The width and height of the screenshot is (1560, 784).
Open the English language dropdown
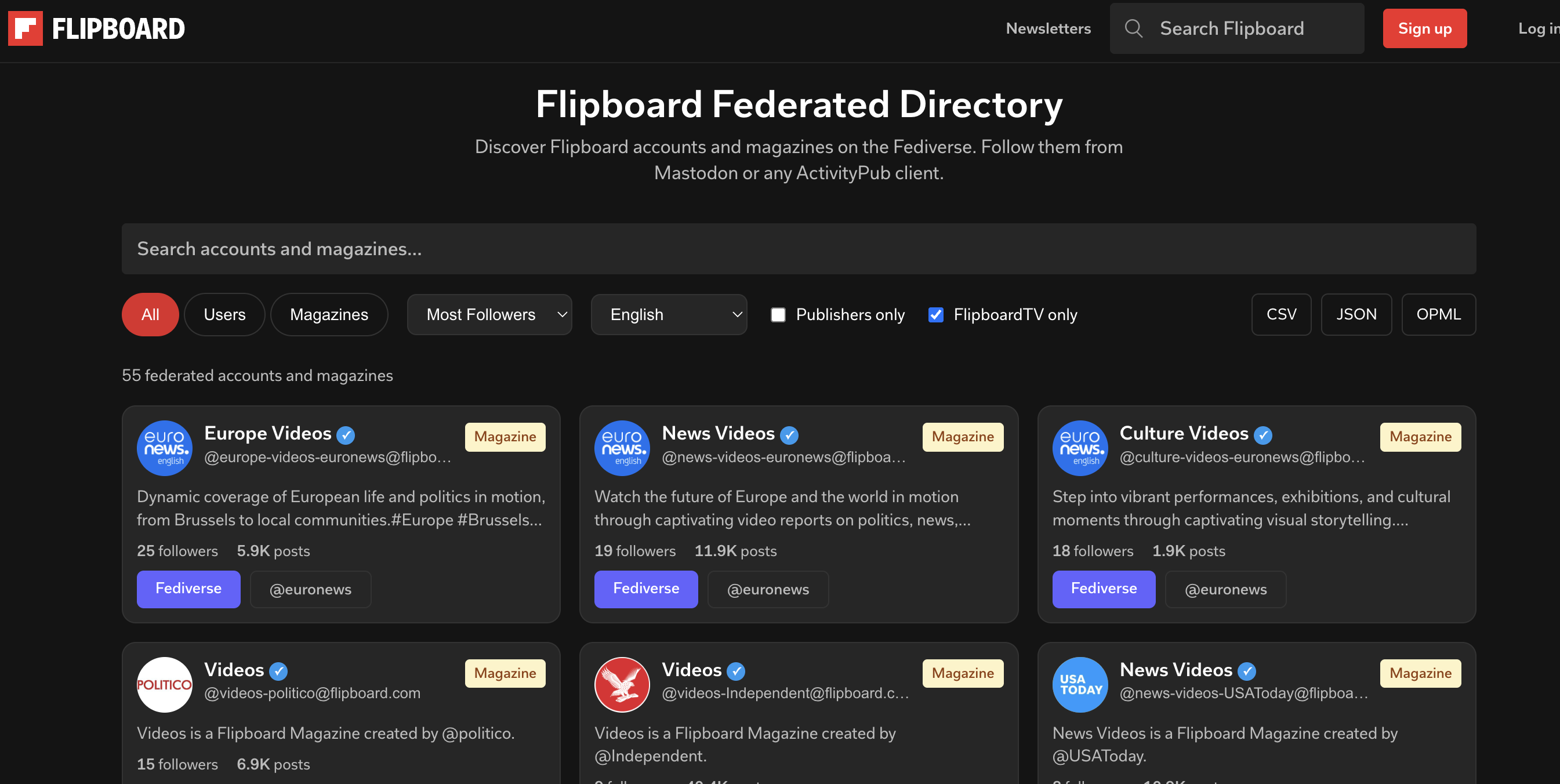coord(669,315)
